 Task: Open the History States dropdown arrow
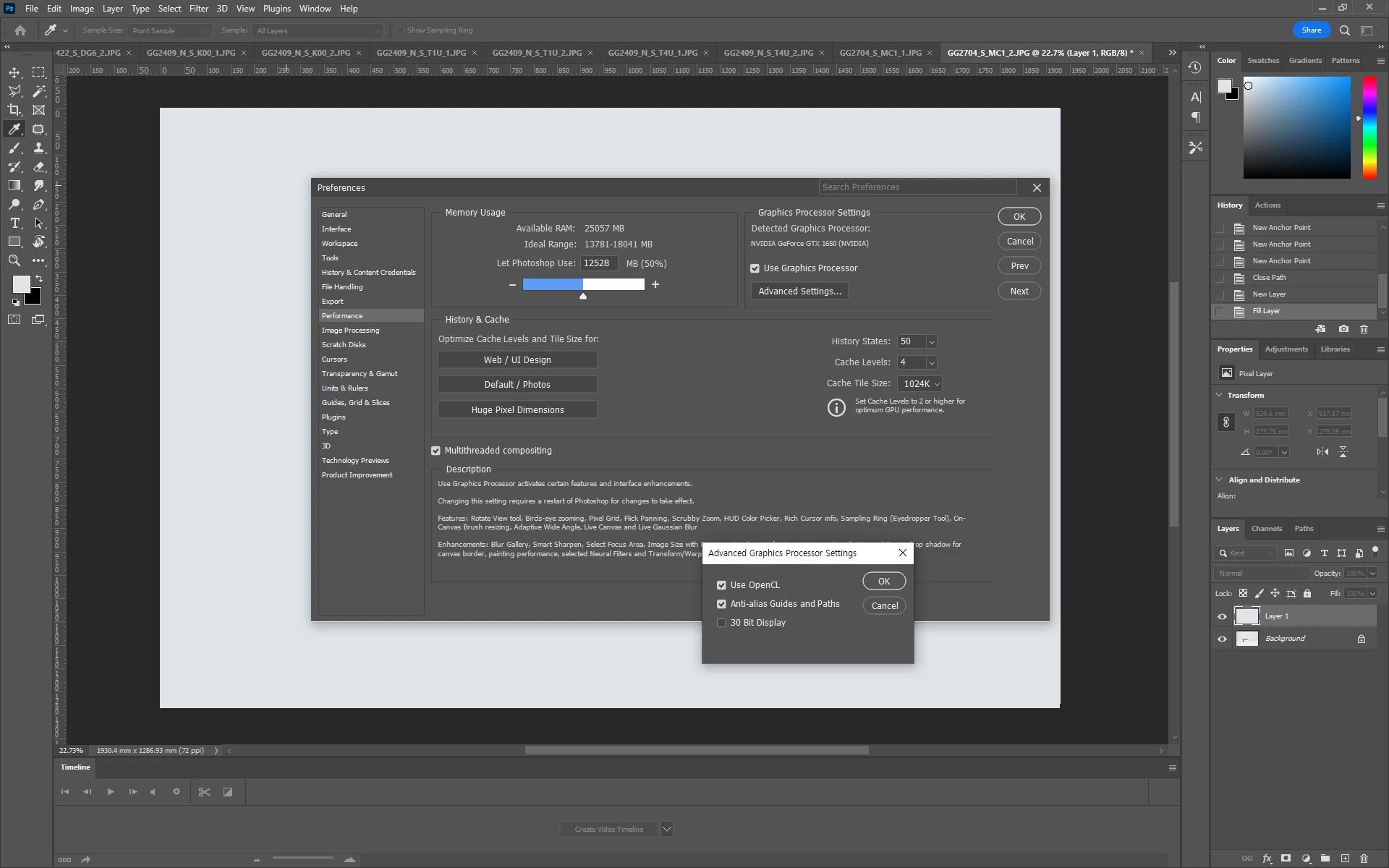tap(932, 342)
